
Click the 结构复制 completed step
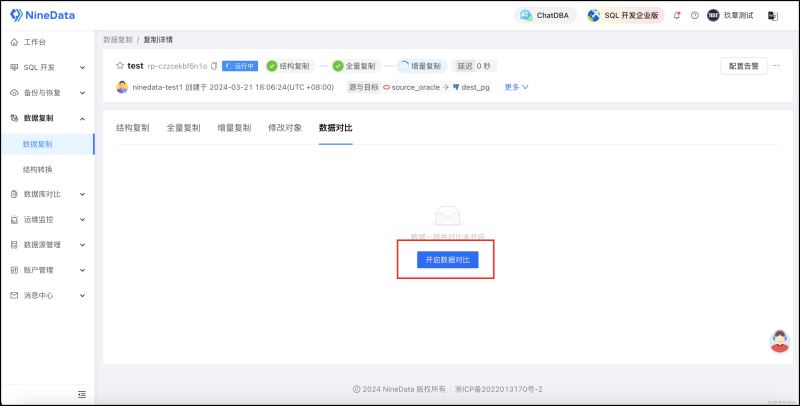[x=289, y=66]
